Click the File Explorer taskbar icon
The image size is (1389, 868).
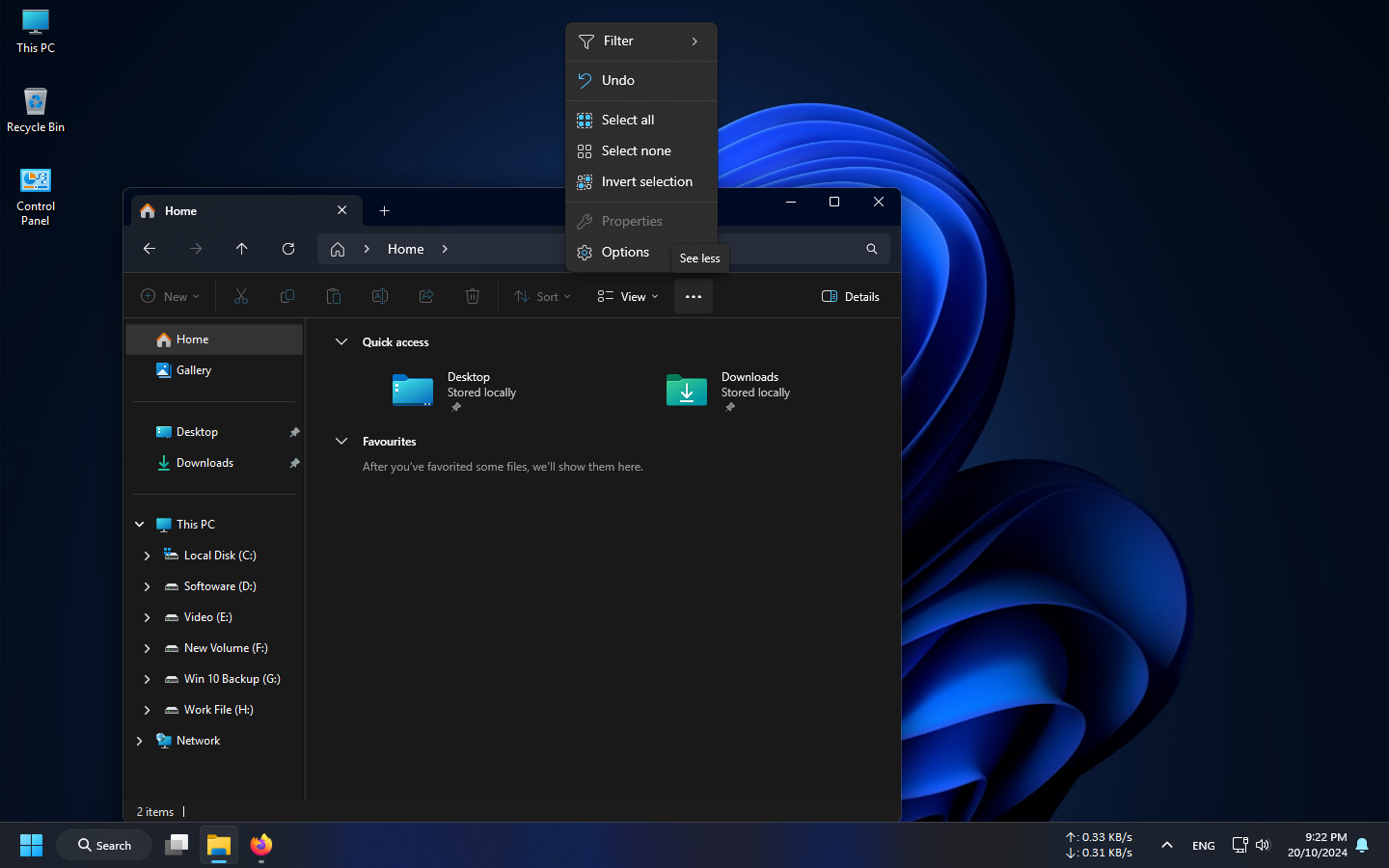(x=219, y=845)
